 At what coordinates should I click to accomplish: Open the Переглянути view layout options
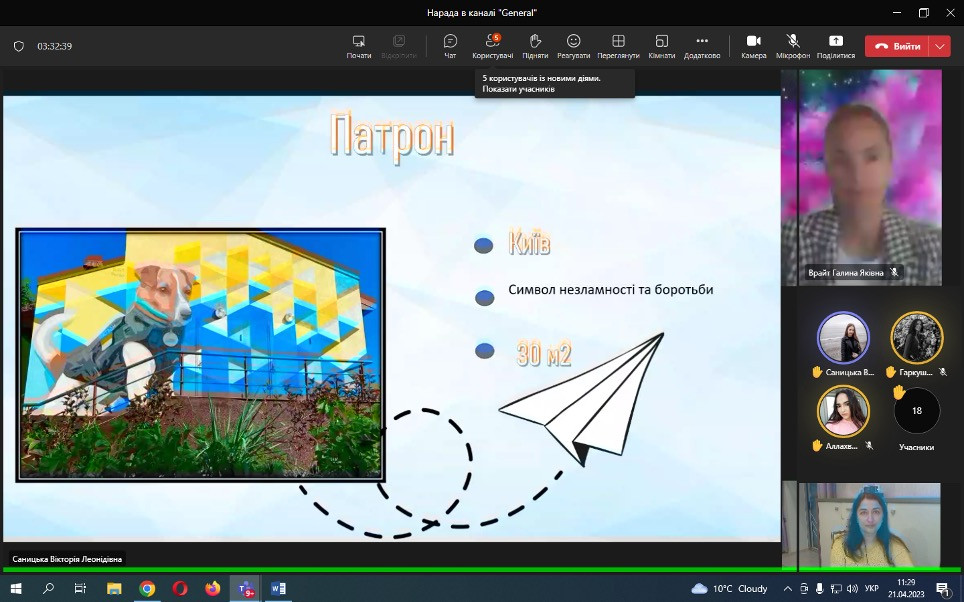pos(618,45)
